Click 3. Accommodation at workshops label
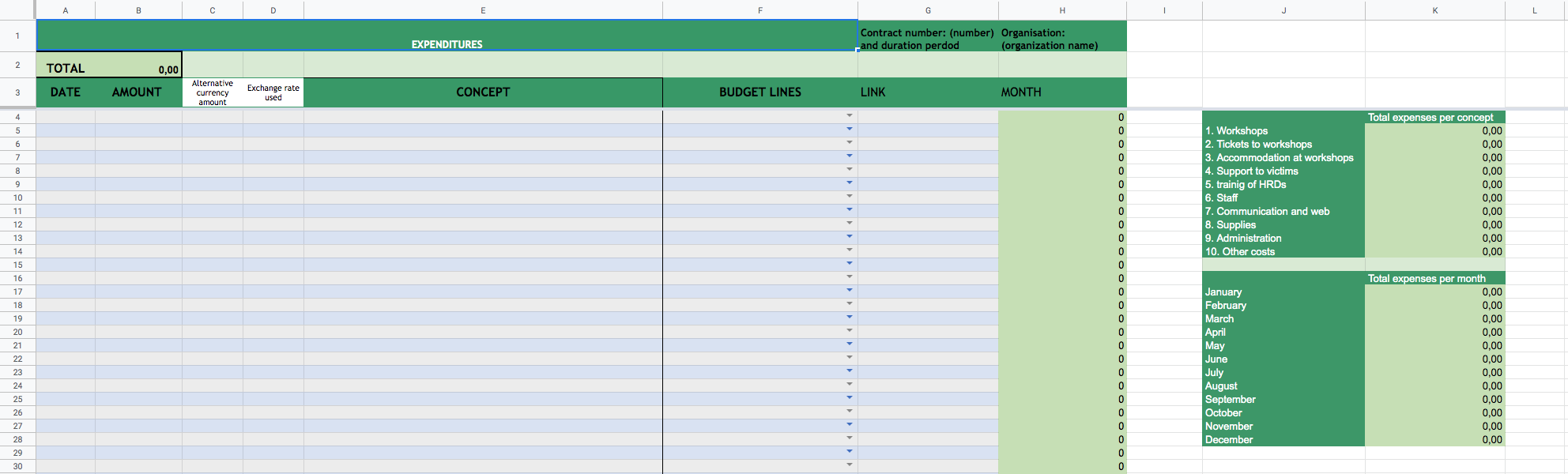1568x474 pixels. (x=1279, y=157)
